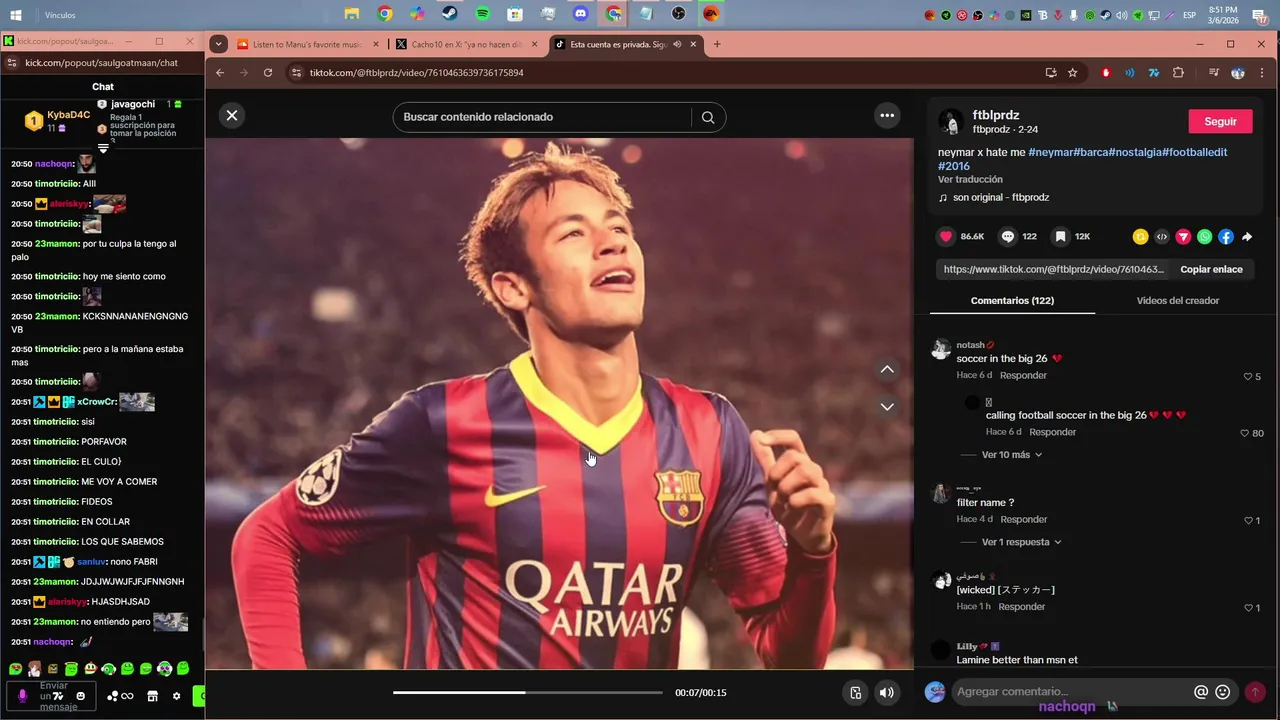Viewport: 1280px width, 720px height.
Task: Share video to Facebook
Action: (1226, 237)
